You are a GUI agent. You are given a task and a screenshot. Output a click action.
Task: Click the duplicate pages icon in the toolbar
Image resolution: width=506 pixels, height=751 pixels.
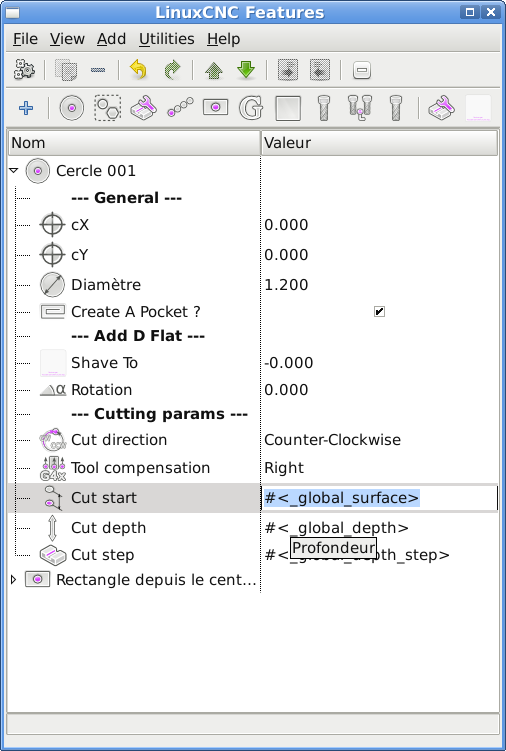[x=66, y=70]
